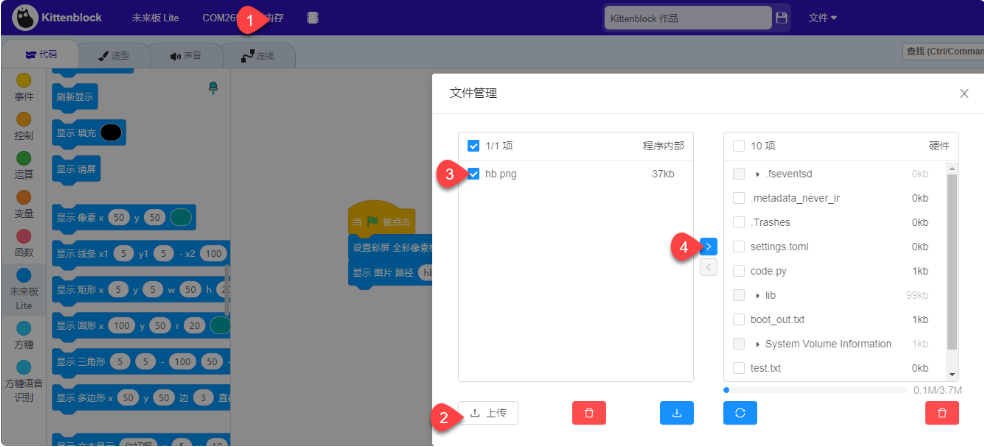Delete selected program files with left red trash button

click(589, 413)
